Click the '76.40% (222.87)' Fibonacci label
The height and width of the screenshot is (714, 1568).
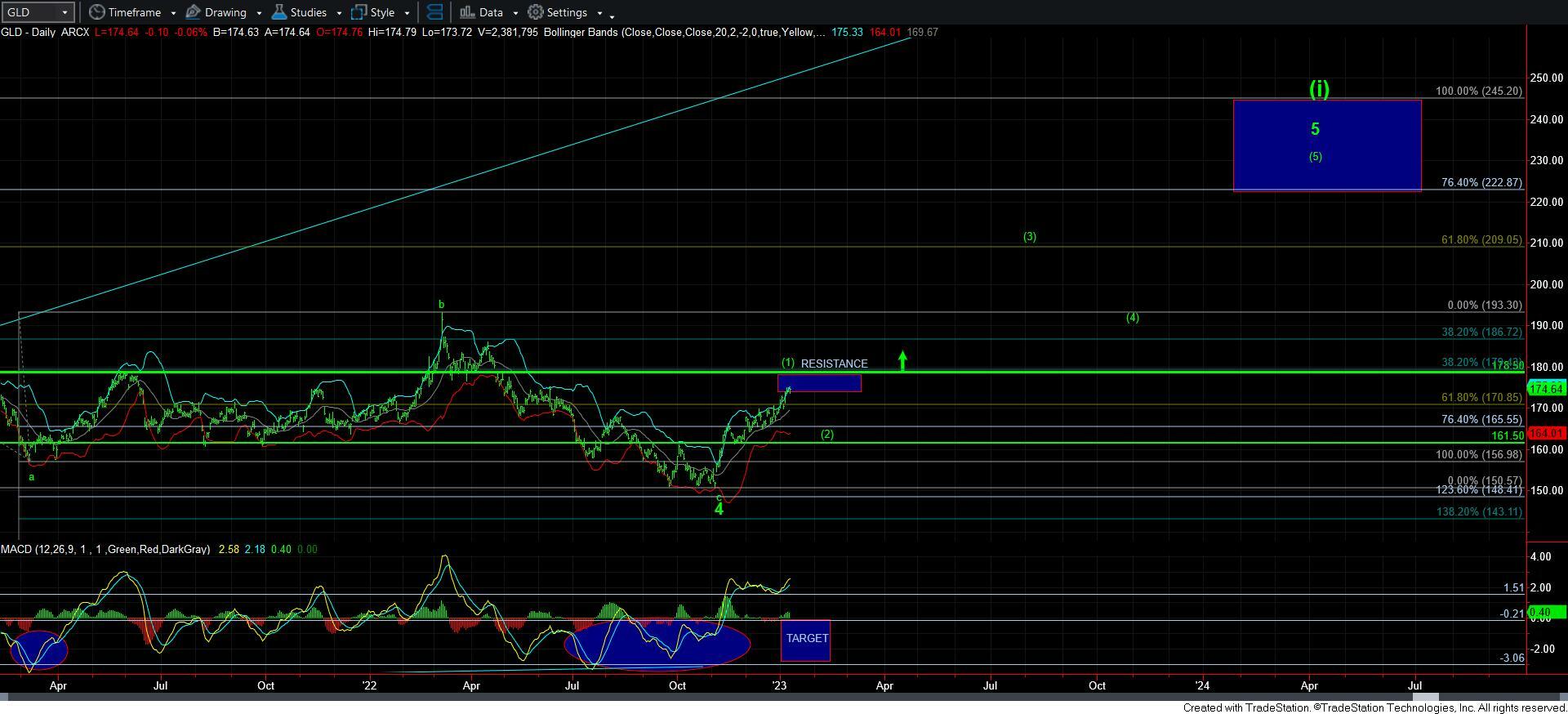coord(1481,183)
